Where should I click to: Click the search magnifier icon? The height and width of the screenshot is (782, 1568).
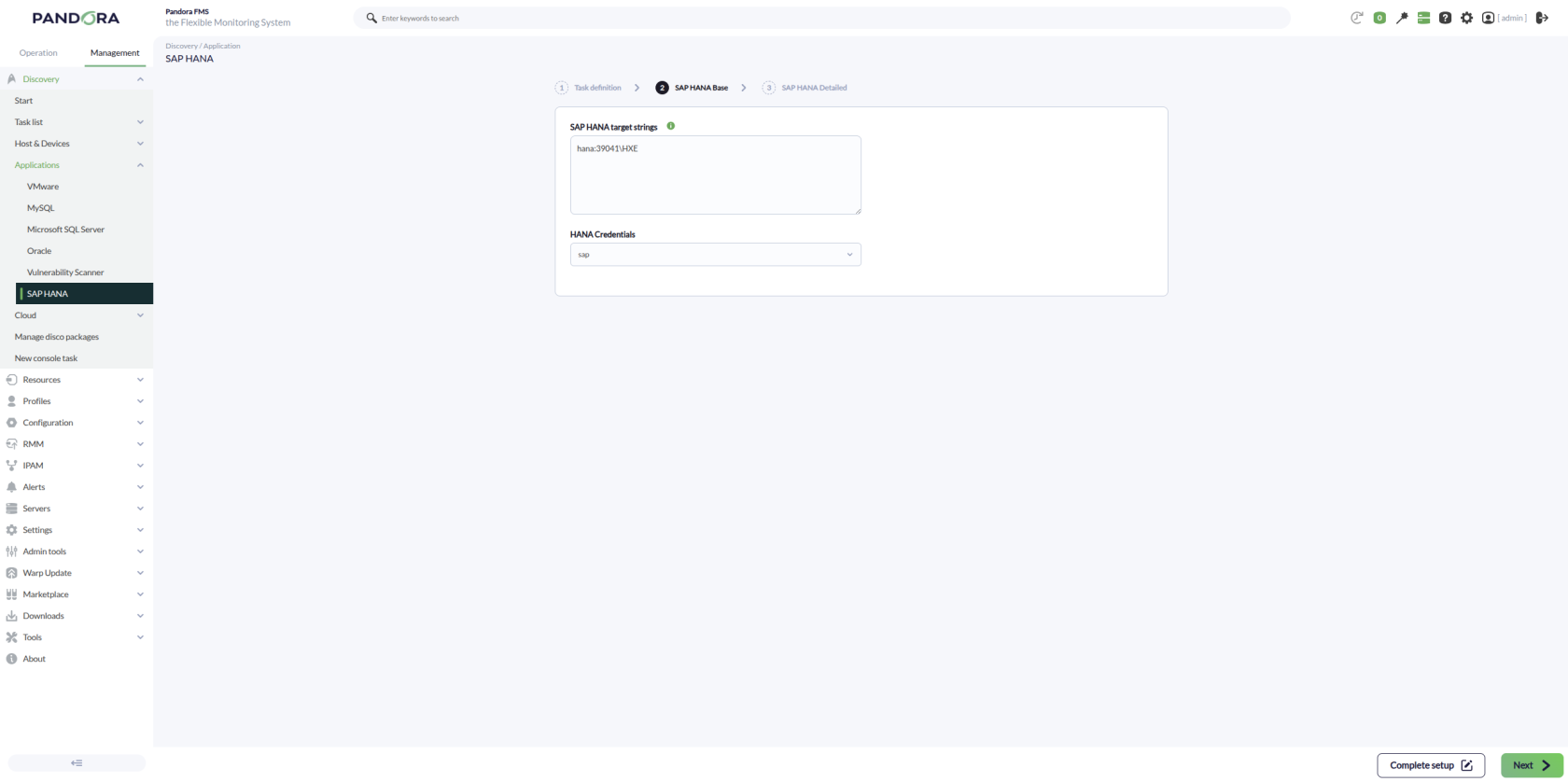[x=371, y=18]
